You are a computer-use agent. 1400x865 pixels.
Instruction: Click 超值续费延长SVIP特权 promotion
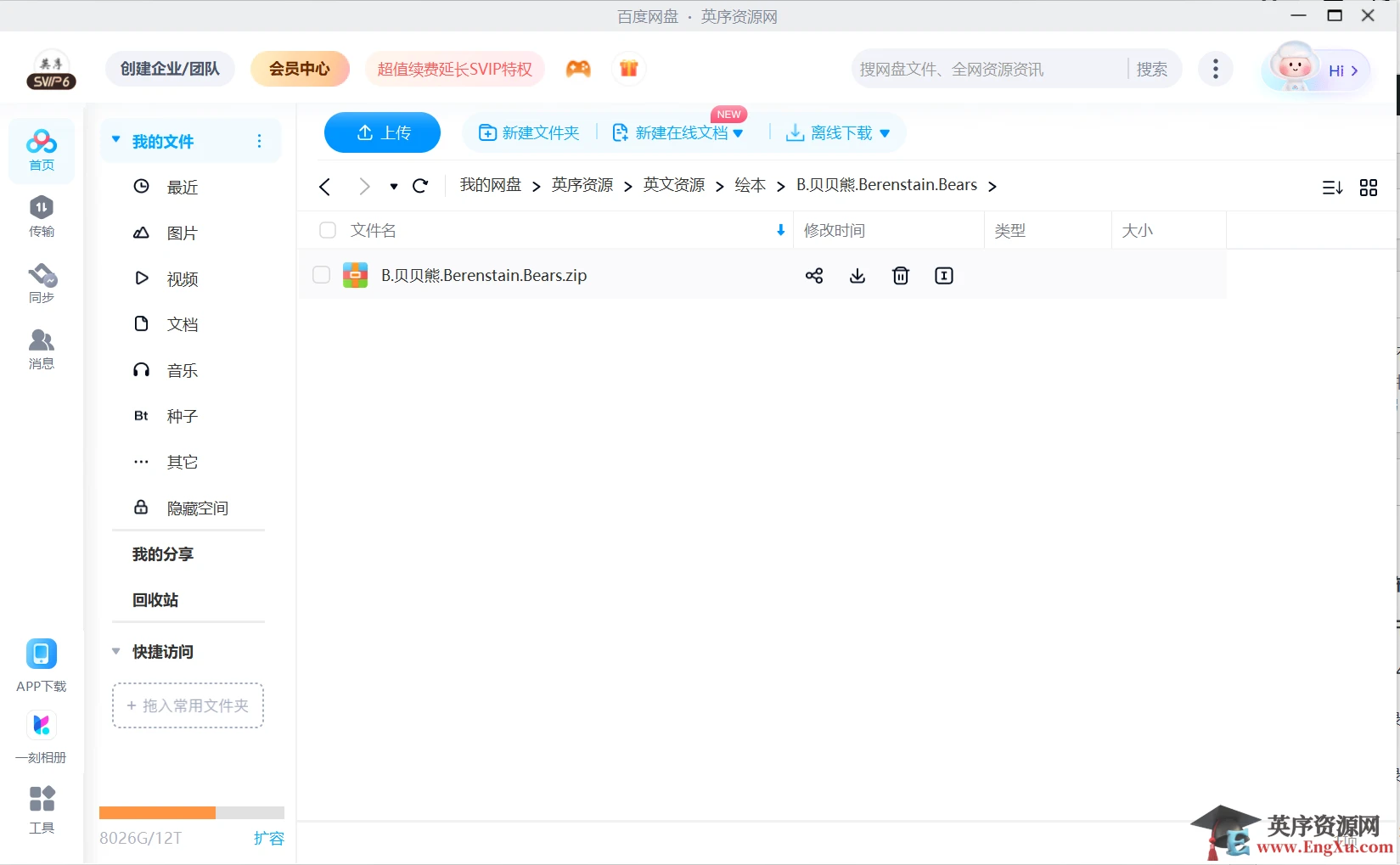[455, 69]
